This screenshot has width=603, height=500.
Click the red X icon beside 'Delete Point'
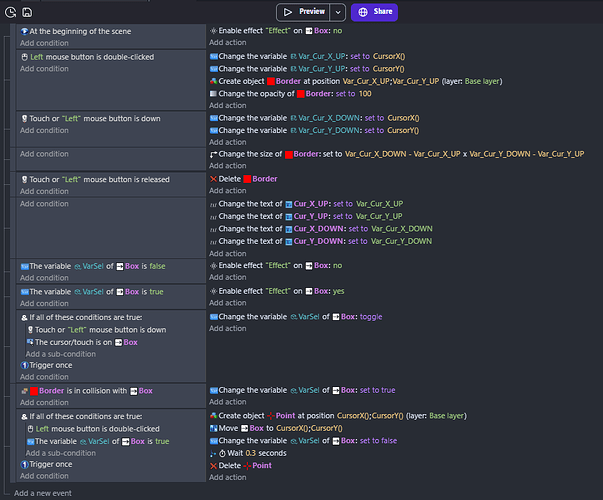(x=214, y=466)
